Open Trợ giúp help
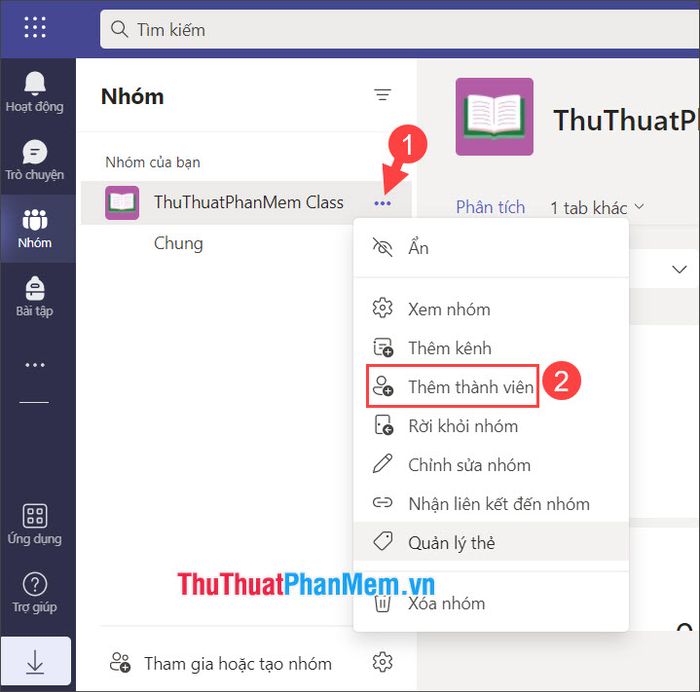The width and height of the screenshot is (700, 692). 34,592
